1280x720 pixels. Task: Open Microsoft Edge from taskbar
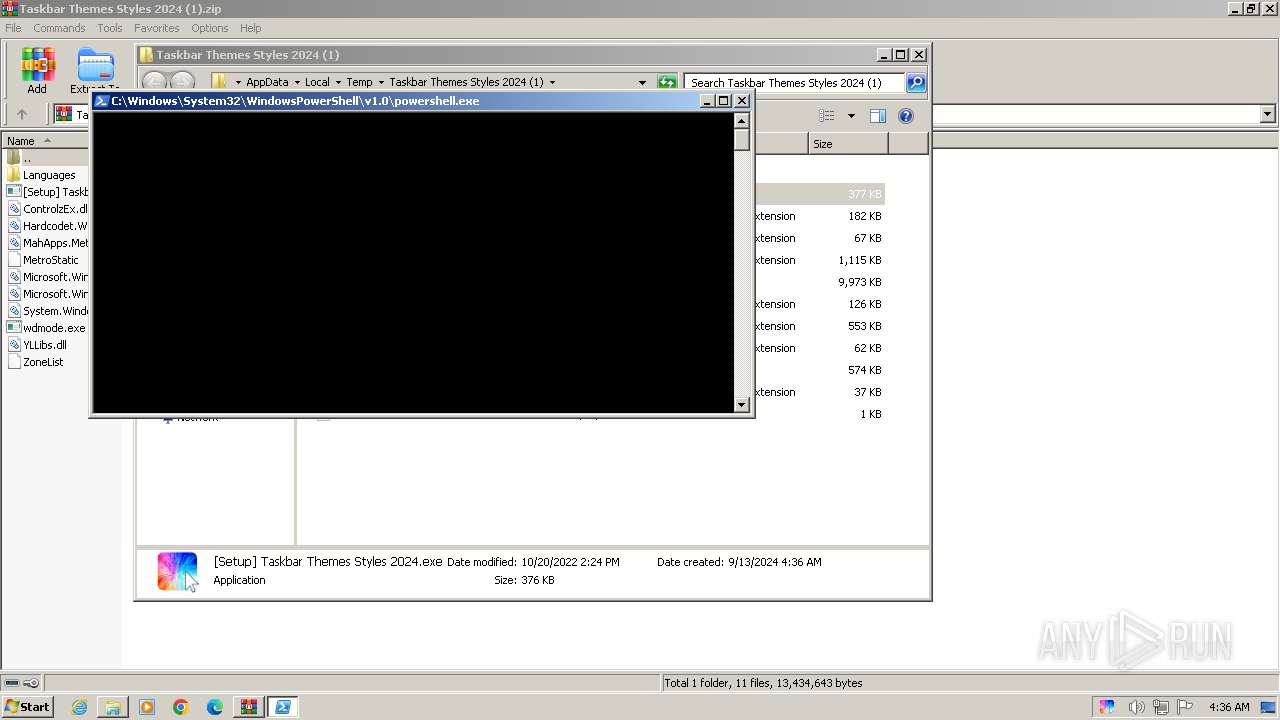(x=215, y=707)
